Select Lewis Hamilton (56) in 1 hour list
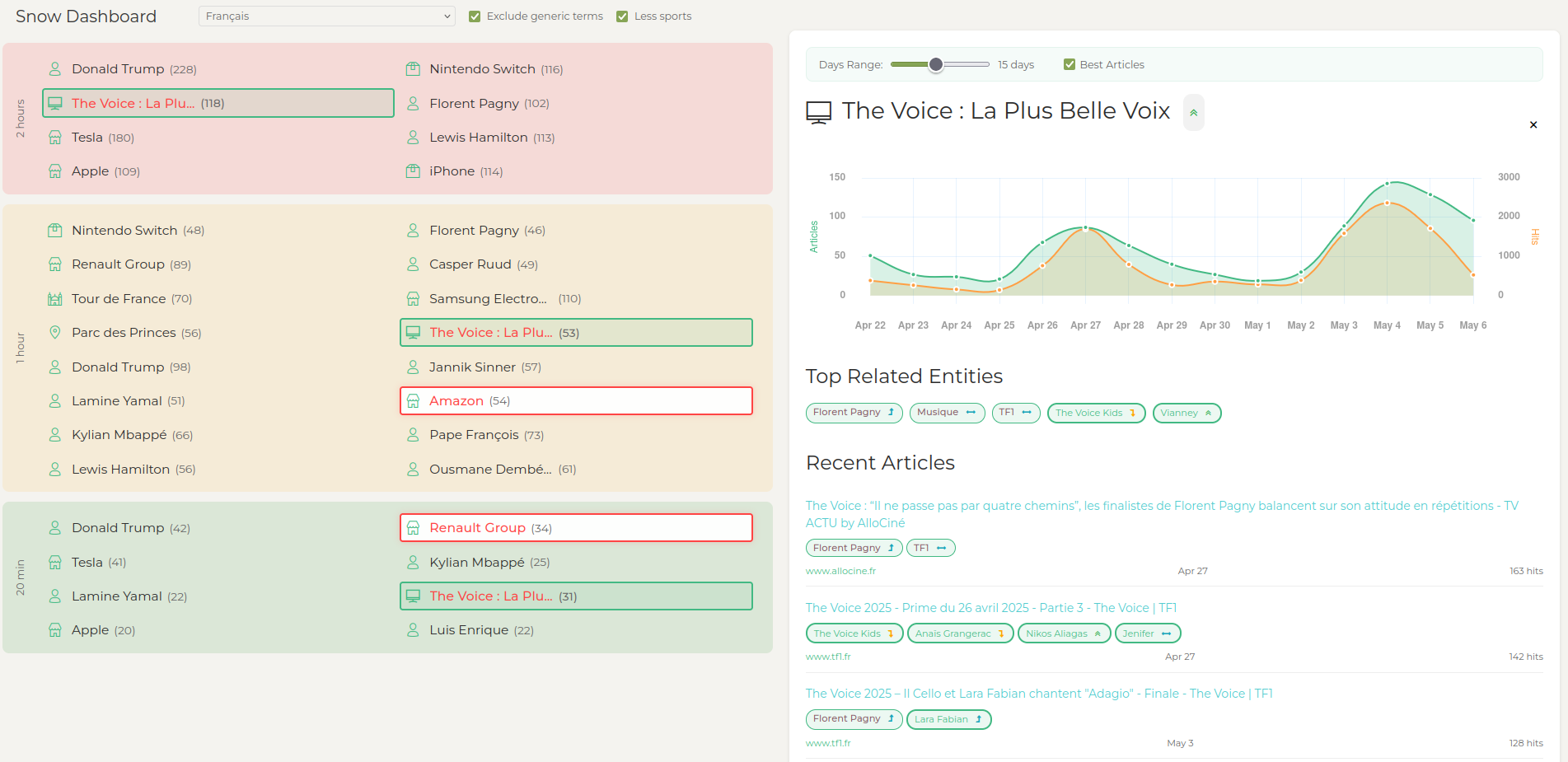 [x=218, y=470]
